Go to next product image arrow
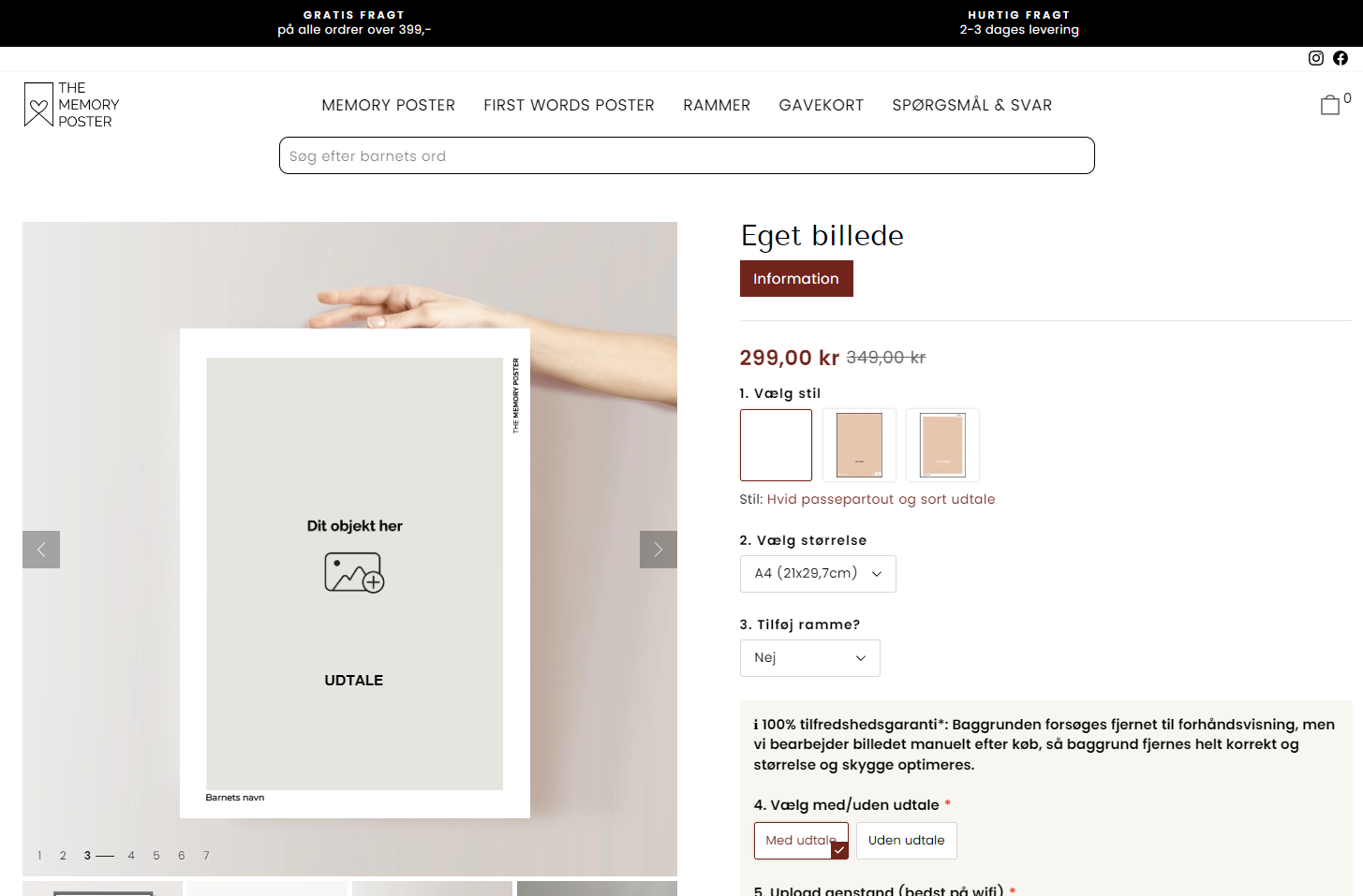Image resolution: width=1363 pixels, height=896 pixels. [658, 550]
